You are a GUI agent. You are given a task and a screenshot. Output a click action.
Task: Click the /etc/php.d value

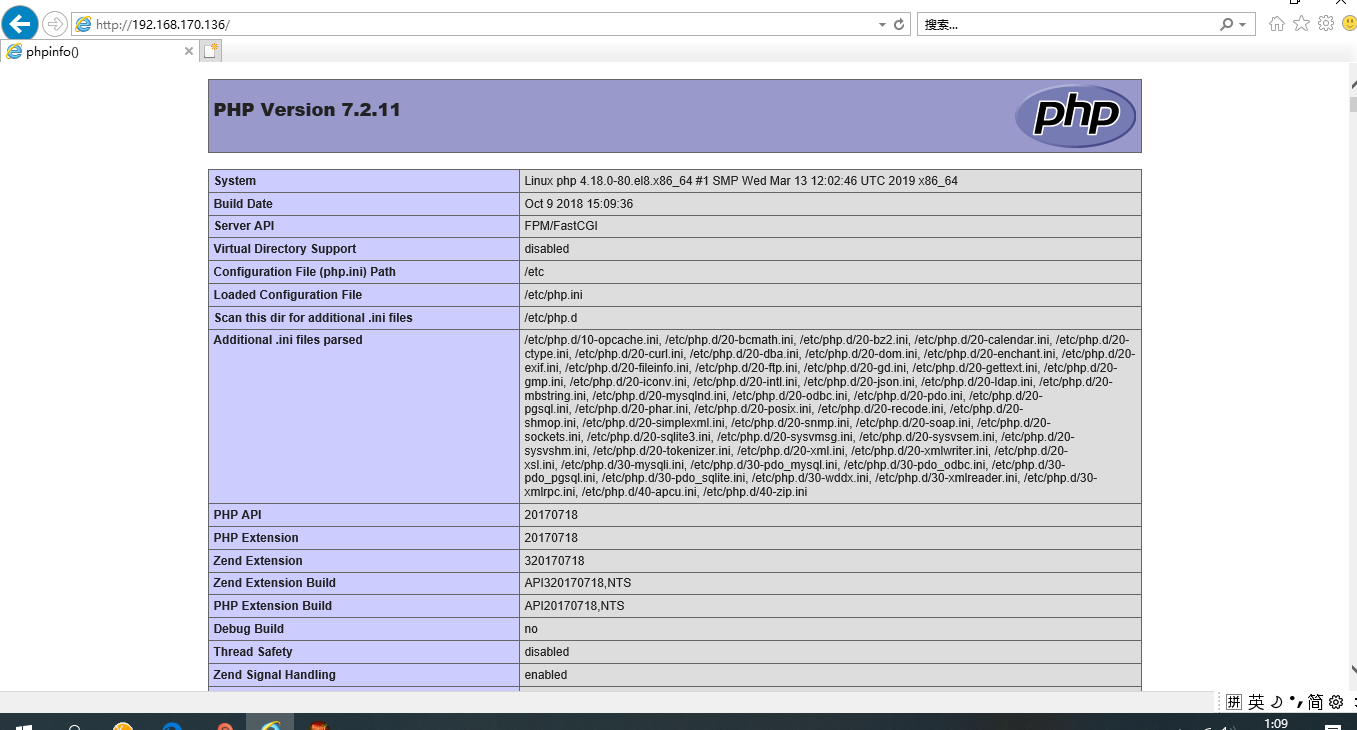click(551, 318)
